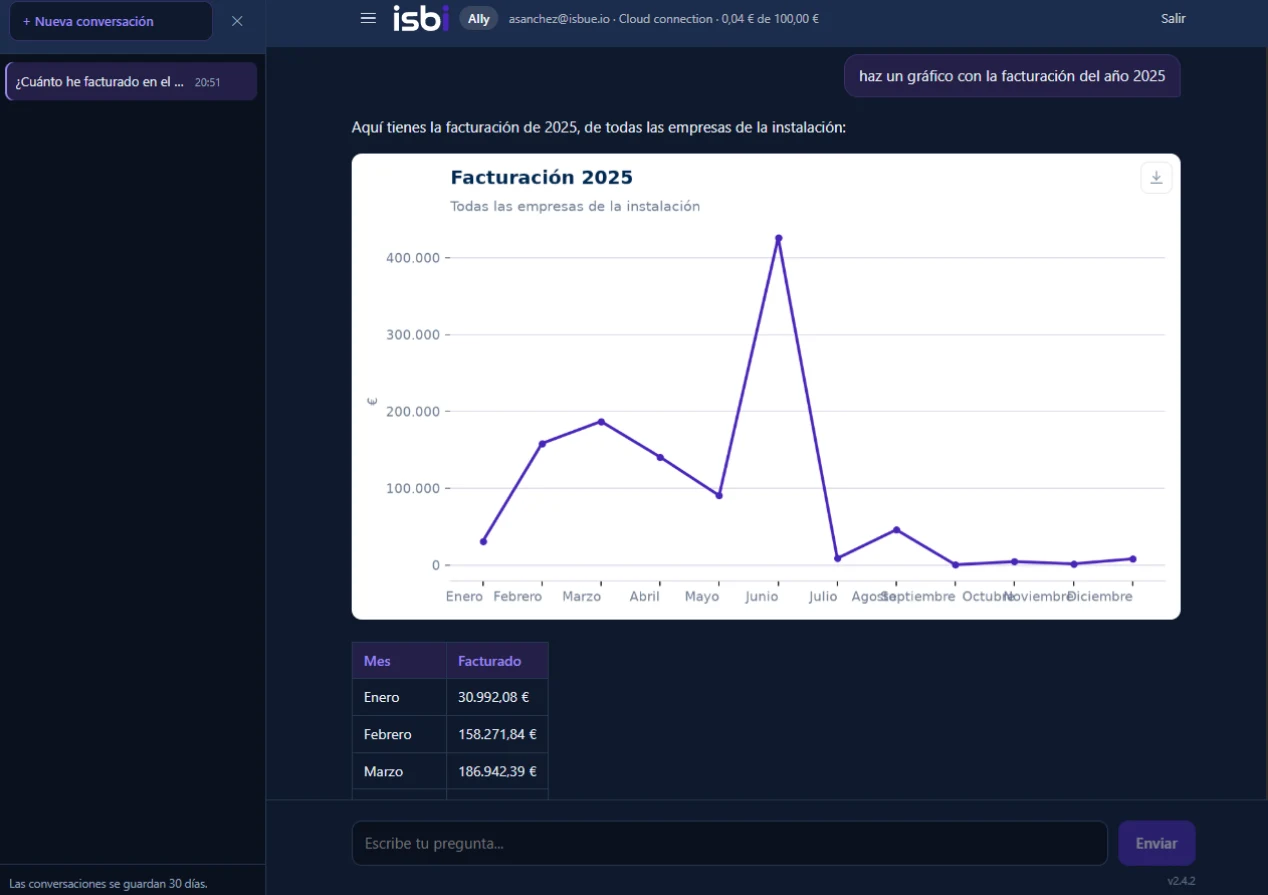Click the Facturado column header
The image size is (1268, 895).
point(497,661)
